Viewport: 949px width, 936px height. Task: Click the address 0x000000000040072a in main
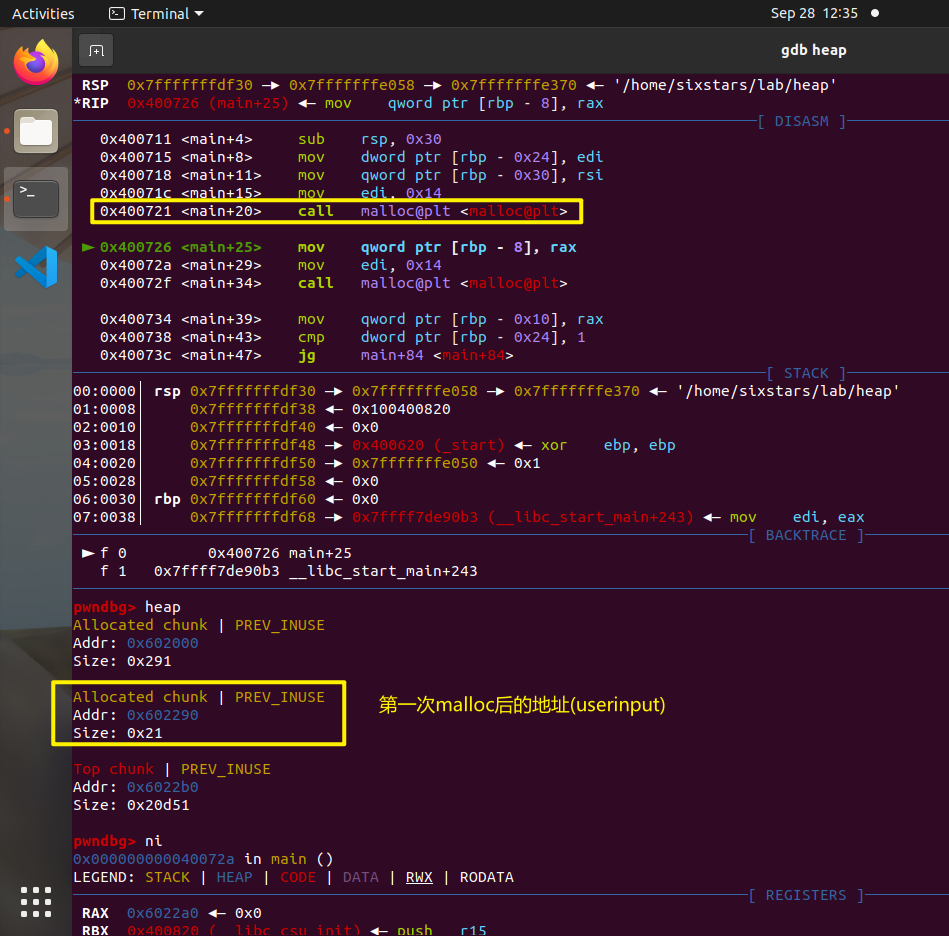154,860
